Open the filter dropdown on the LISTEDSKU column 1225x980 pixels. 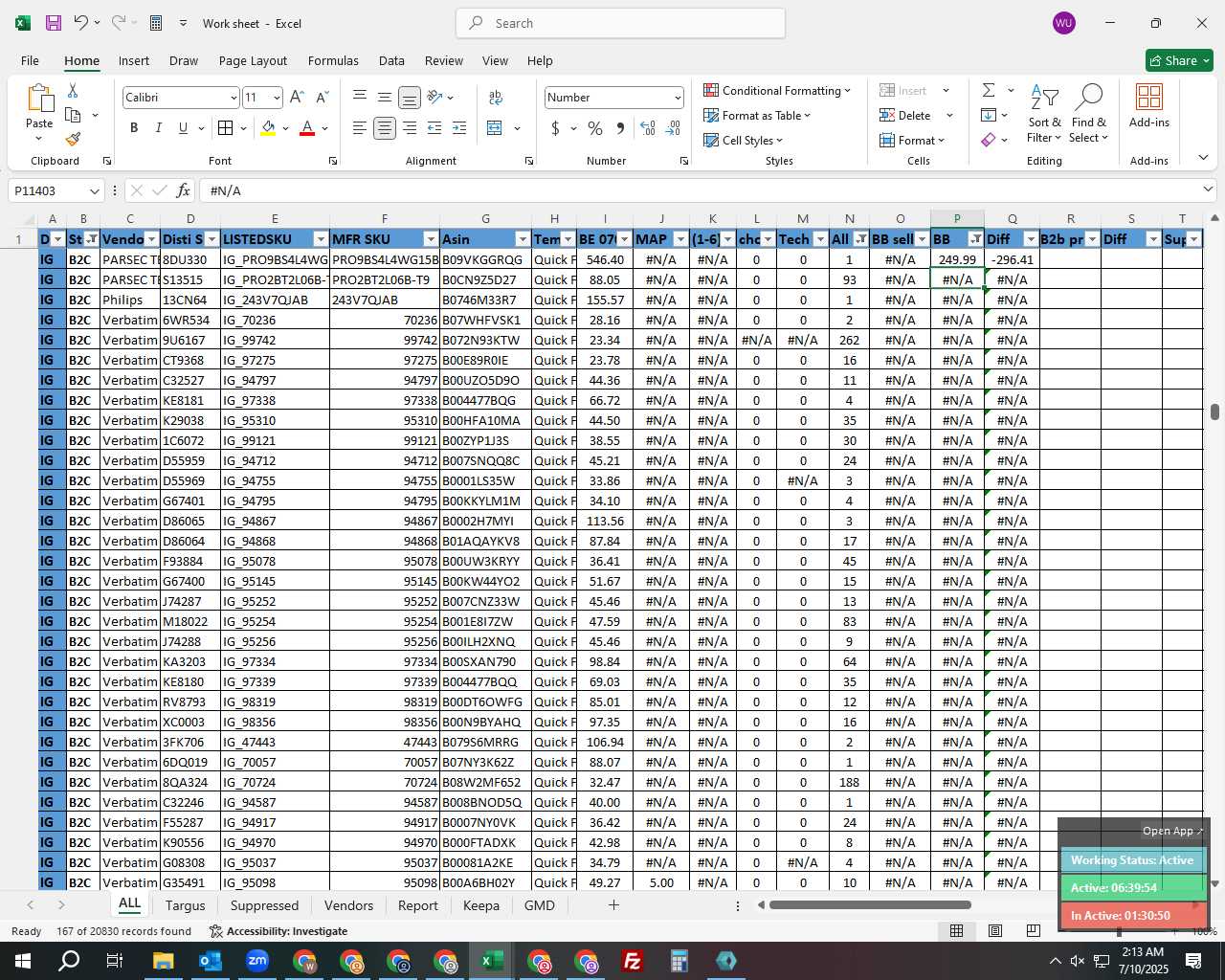pos(321,239)
